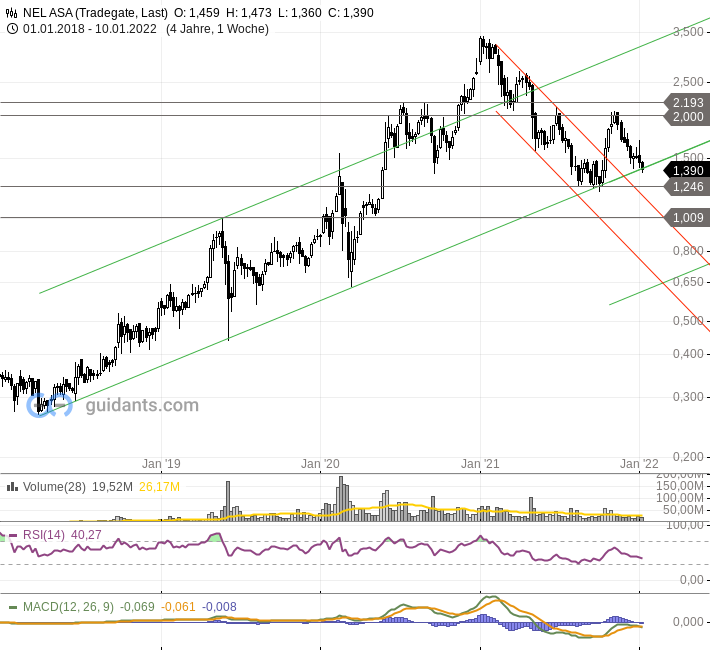This screenshot has height=650, width=710.
Task: Click the RSI purple line icon
Action: 13,535
